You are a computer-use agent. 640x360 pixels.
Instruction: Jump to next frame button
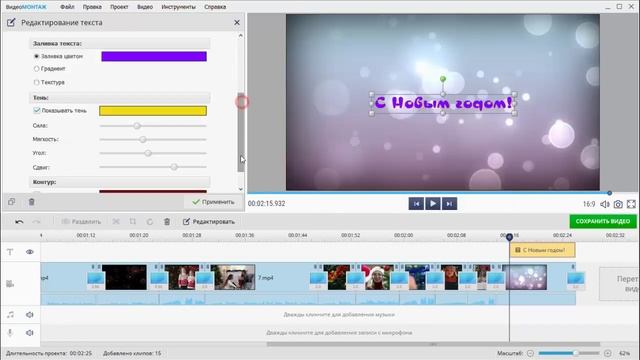[x=449, y=203]
